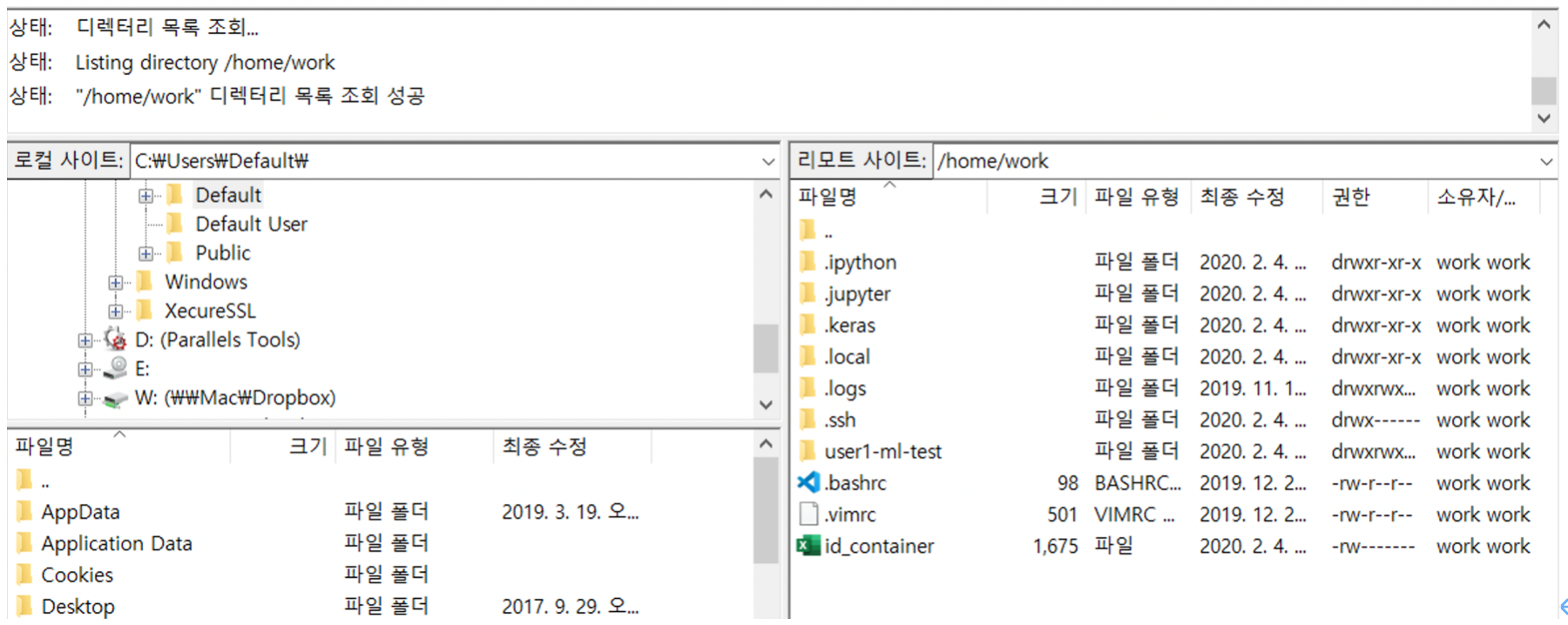
Task: Click the 1,675 size value of id_container
Action: point(1056,546)
